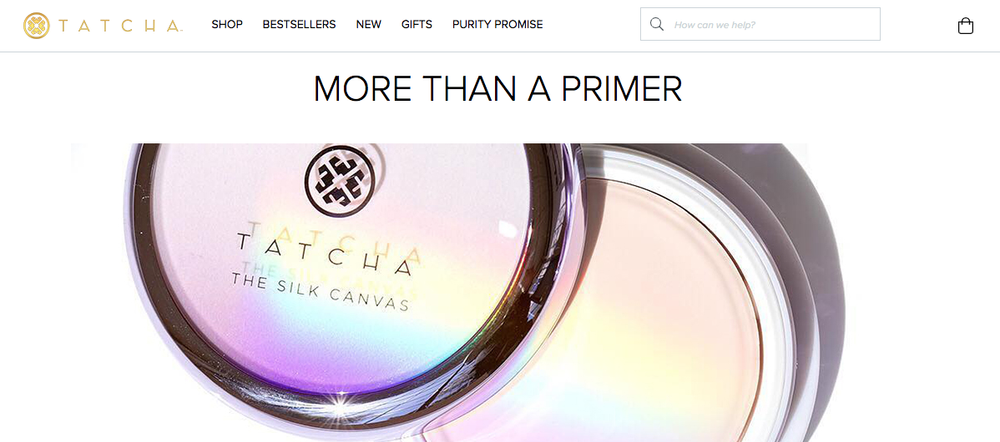Click THE SILK CANVAS text on lid

coord(320,291)
